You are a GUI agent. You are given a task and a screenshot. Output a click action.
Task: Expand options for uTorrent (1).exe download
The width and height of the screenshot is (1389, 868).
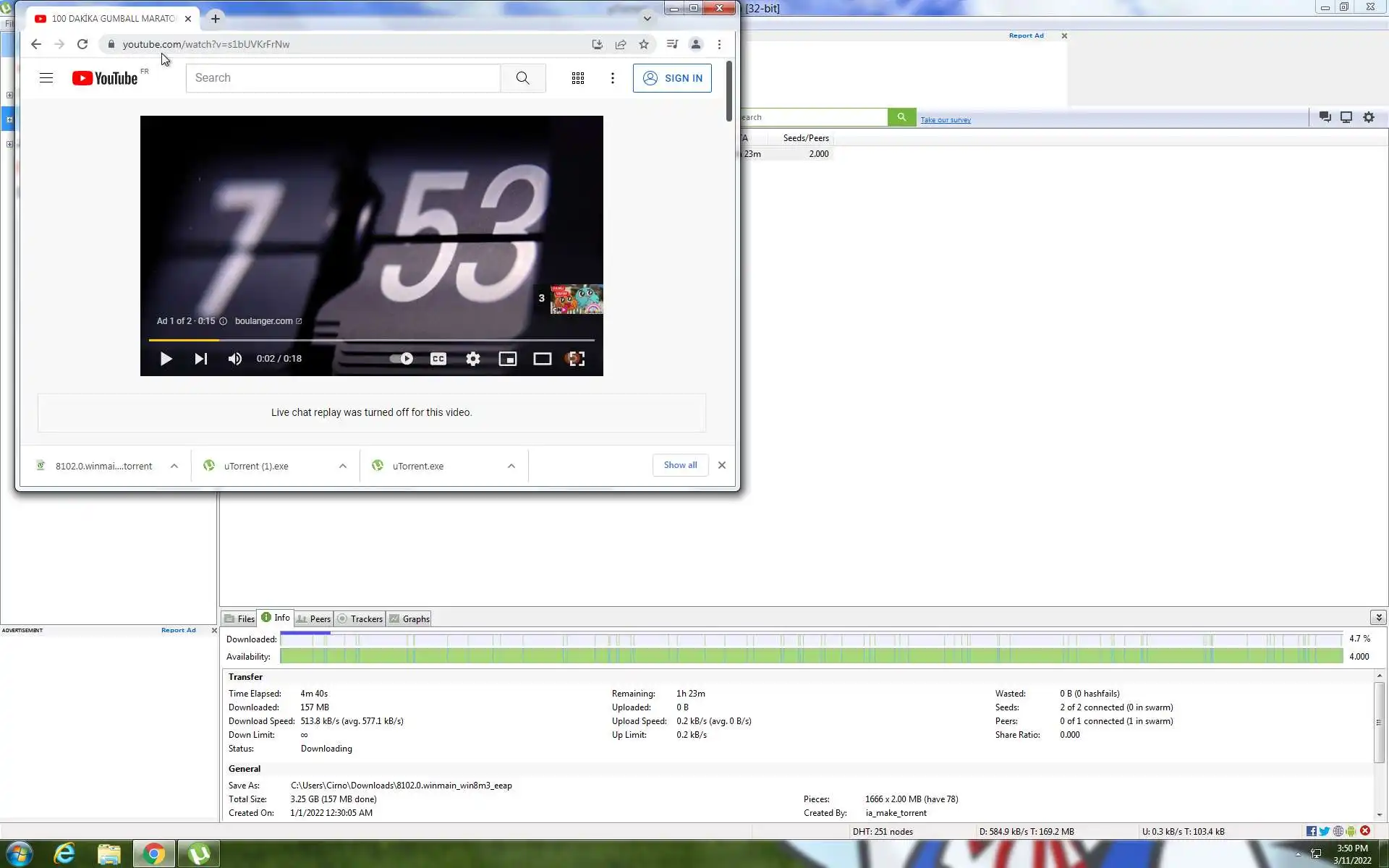tap(343, 466)
